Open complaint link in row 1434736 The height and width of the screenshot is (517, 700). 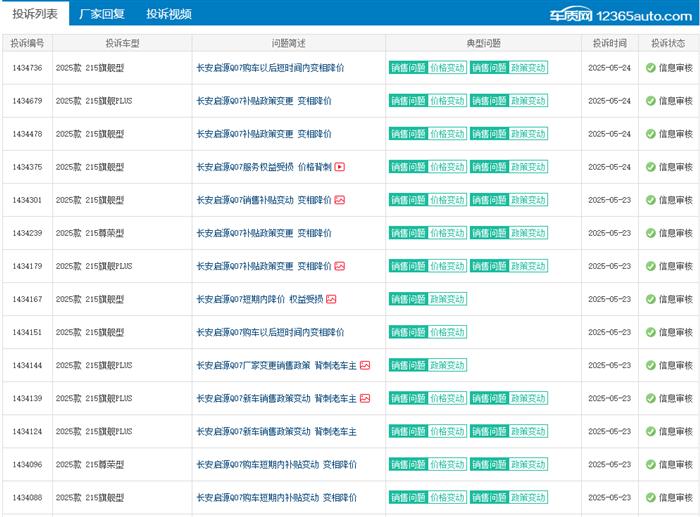pyautogui.click(x=271, y=68)
